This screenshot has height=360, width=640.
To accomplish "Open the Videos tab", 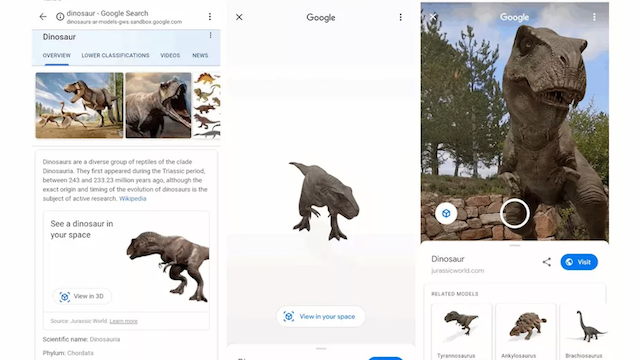I will pos(170,56).
